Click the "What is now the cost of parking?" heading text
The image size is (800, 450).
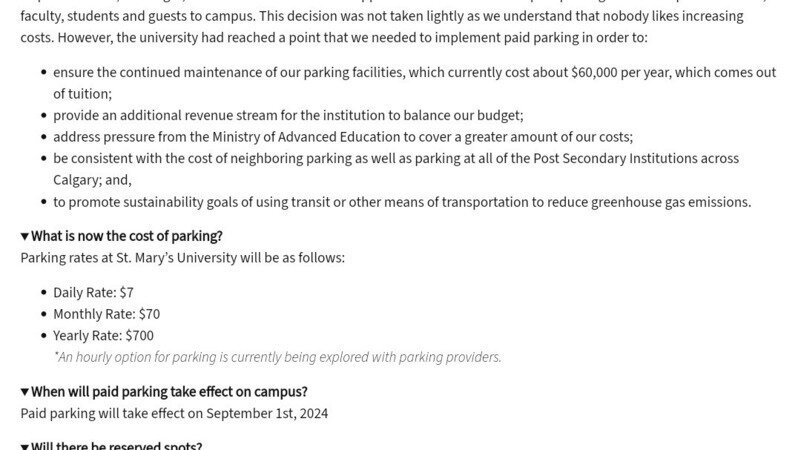tap(127, 236)
